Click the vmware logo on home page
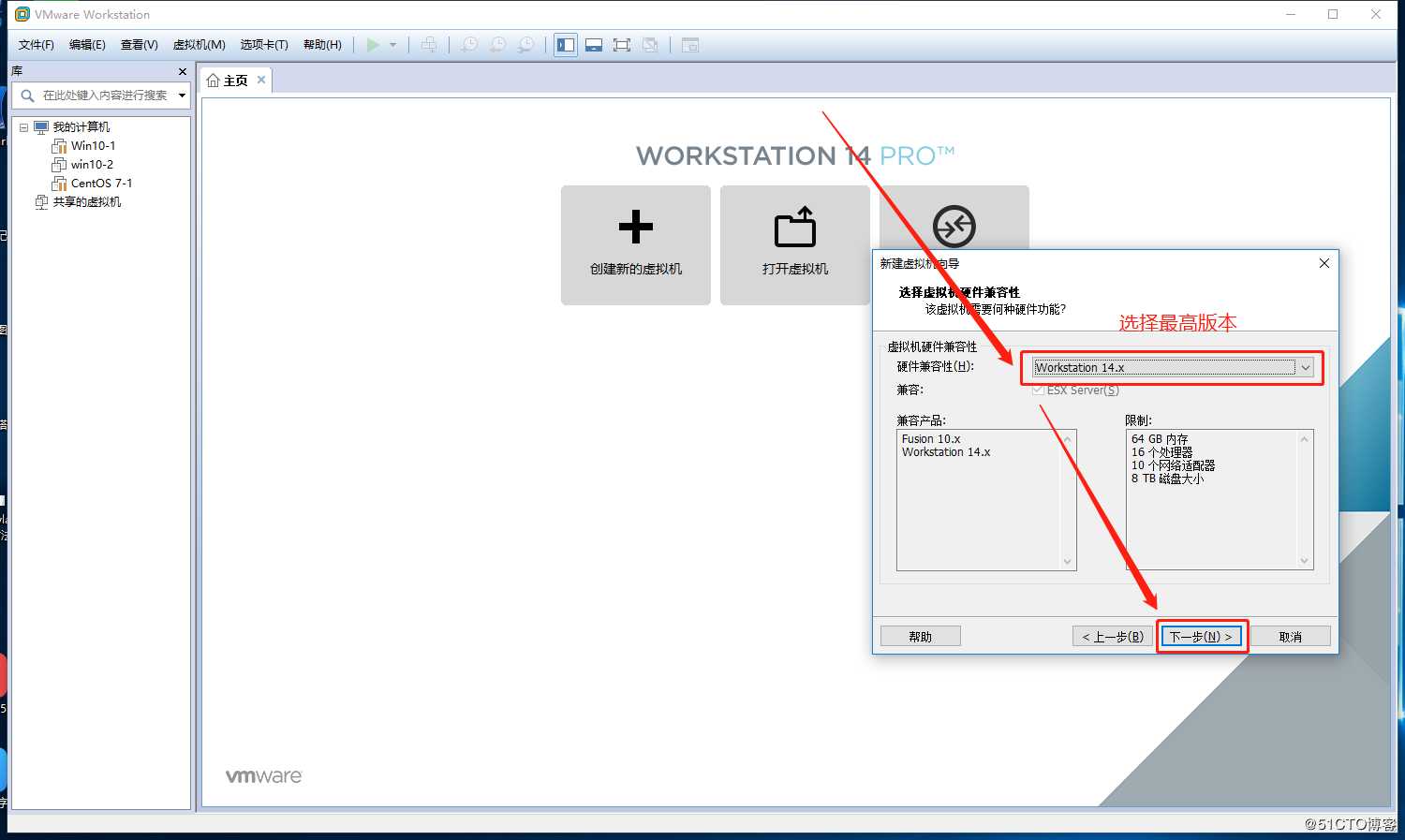1405x840 pixels. tap(264, 776)
